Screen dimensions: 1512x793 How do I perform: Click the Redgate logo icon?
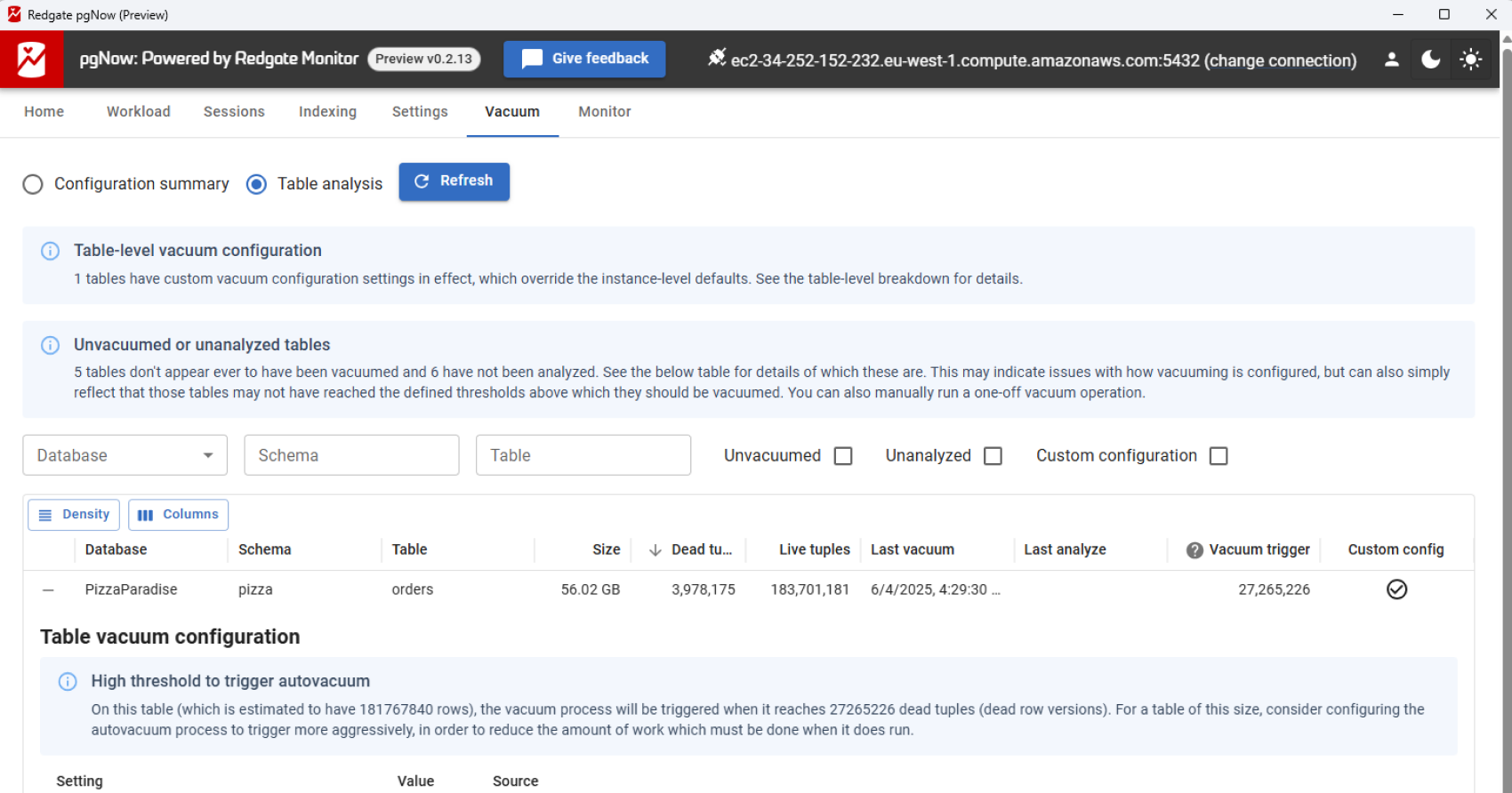(31, 60)
